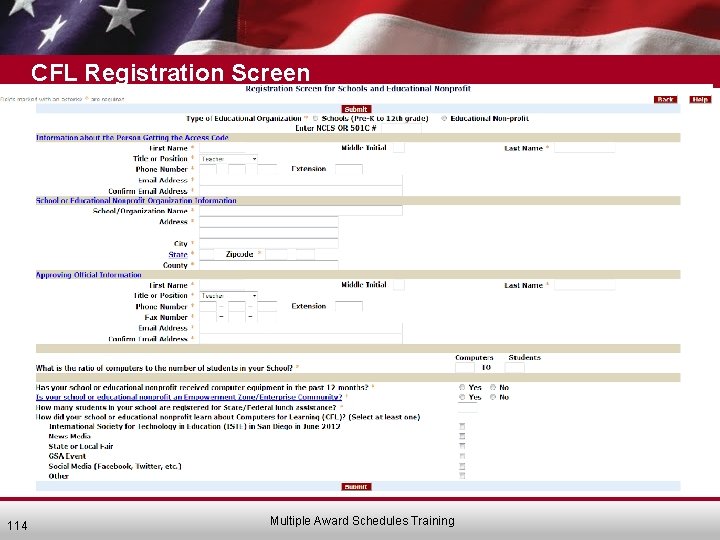The width and height of the screenshot is (720, 540).
Task: Click approving official Email Address field
Action: (301, 328)
